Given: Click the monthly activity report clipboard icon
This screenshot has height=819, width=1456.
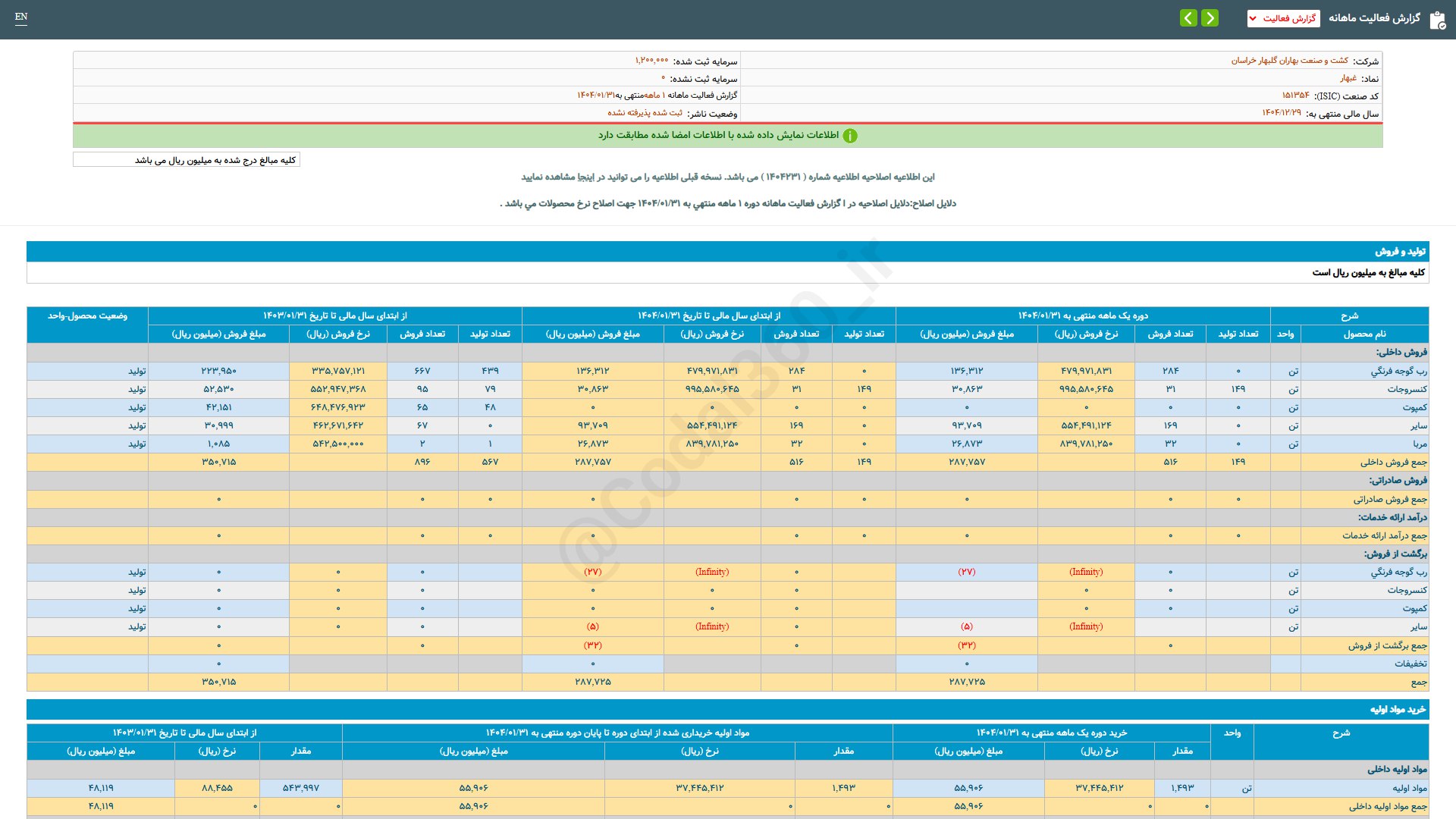Looking at the screenshot, I should coord(1437,20).
